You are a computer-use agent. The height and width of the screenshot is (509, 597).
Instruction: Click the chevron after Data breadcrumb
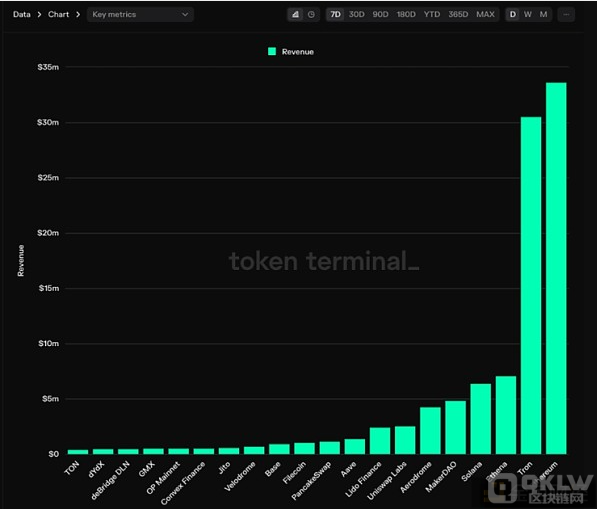[39, 14]
